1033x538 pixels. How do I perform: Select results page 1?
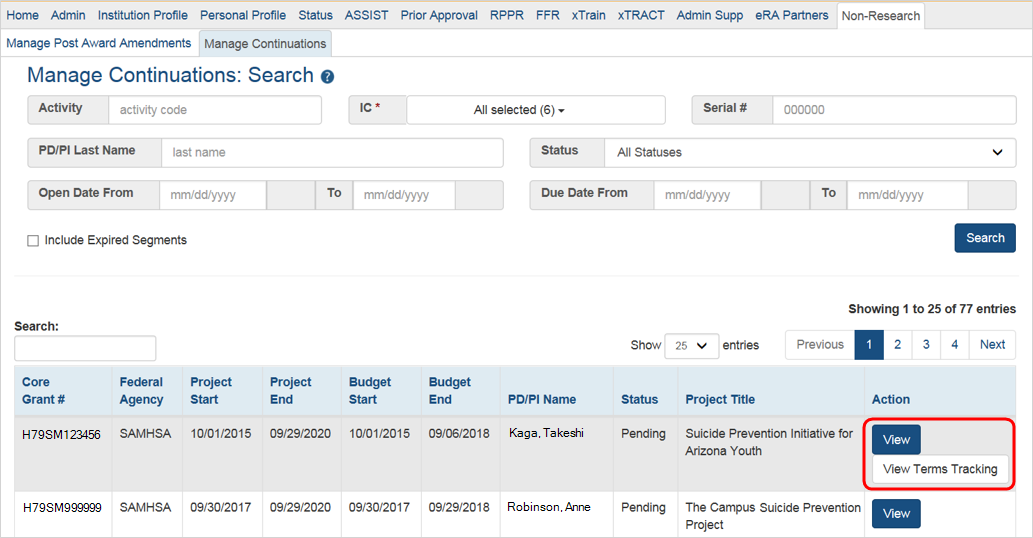point(869,345)
